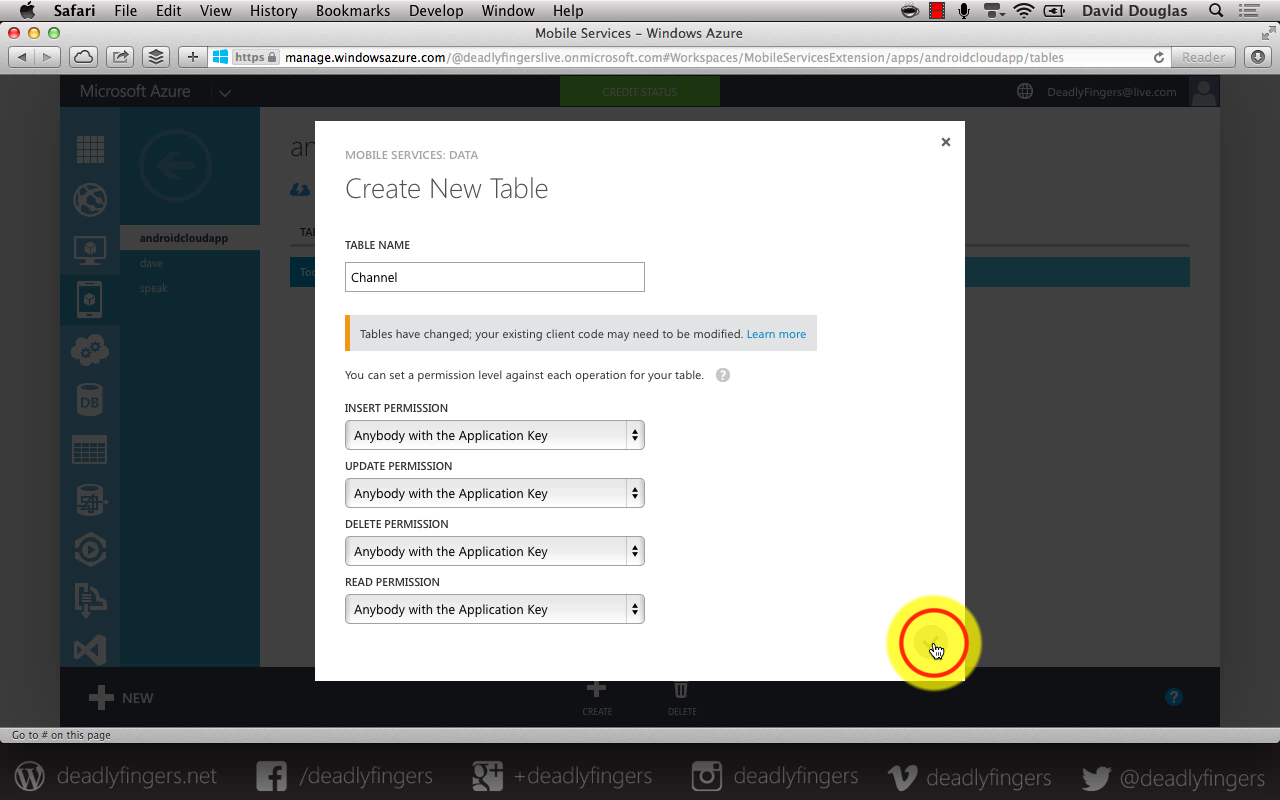
Task: Click the Microsoft Azure logo text
Action: (x=135, y=91)
